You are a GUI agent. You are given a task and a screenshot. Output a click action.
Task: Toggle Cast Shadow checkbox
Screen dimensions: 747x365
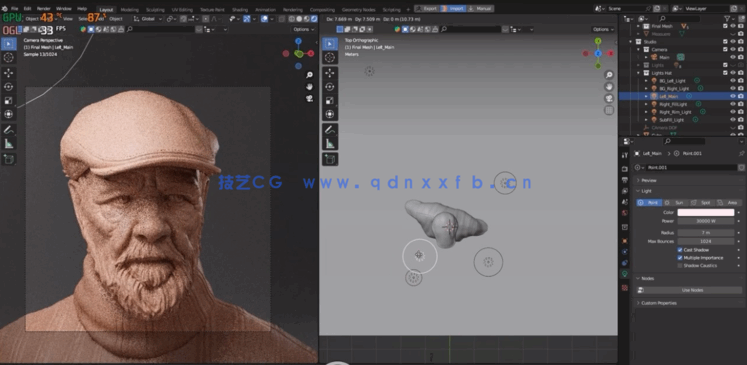[680, 250]
